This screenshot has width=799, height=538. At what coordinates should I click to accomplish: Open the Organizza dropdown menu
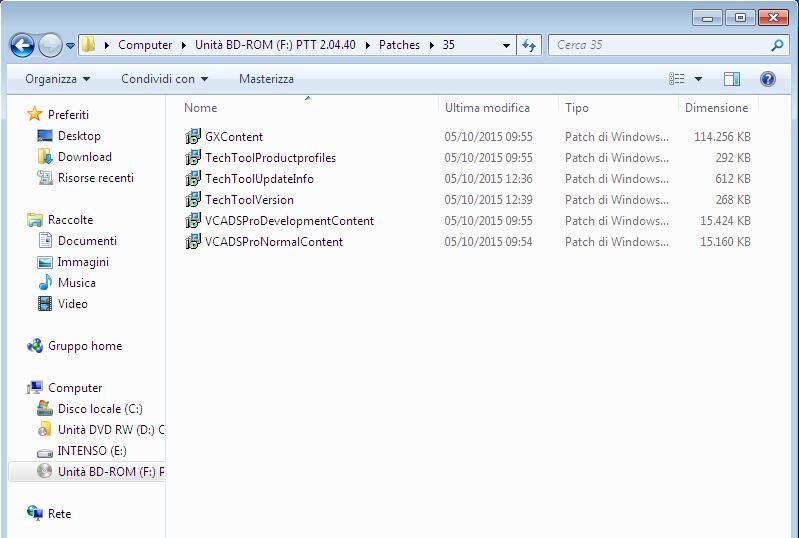pyautogui.click(x=57, y=79)
